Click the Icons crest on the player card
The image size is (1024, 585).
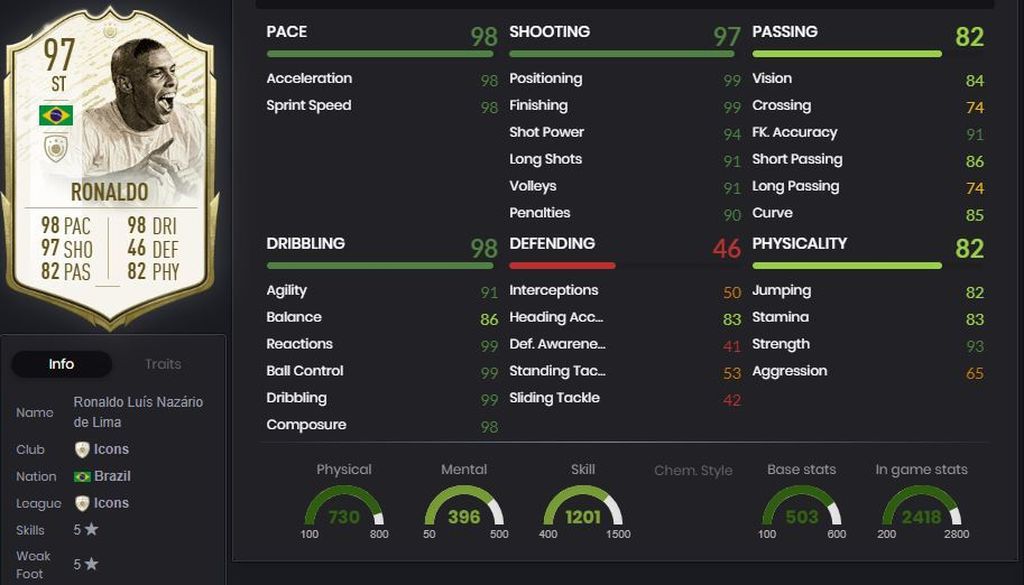tap(56, 148)
